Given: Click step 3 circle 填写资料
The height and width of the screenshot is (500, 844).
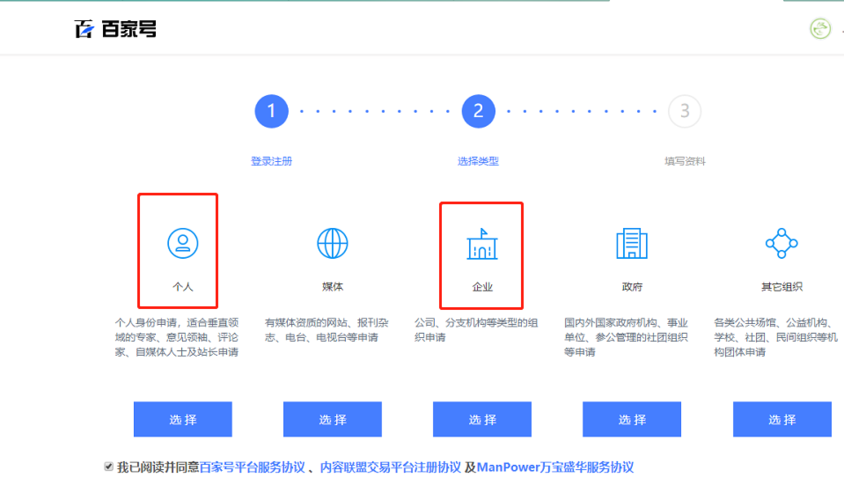Looking at the screenshot, I should [x=685, y=111].
